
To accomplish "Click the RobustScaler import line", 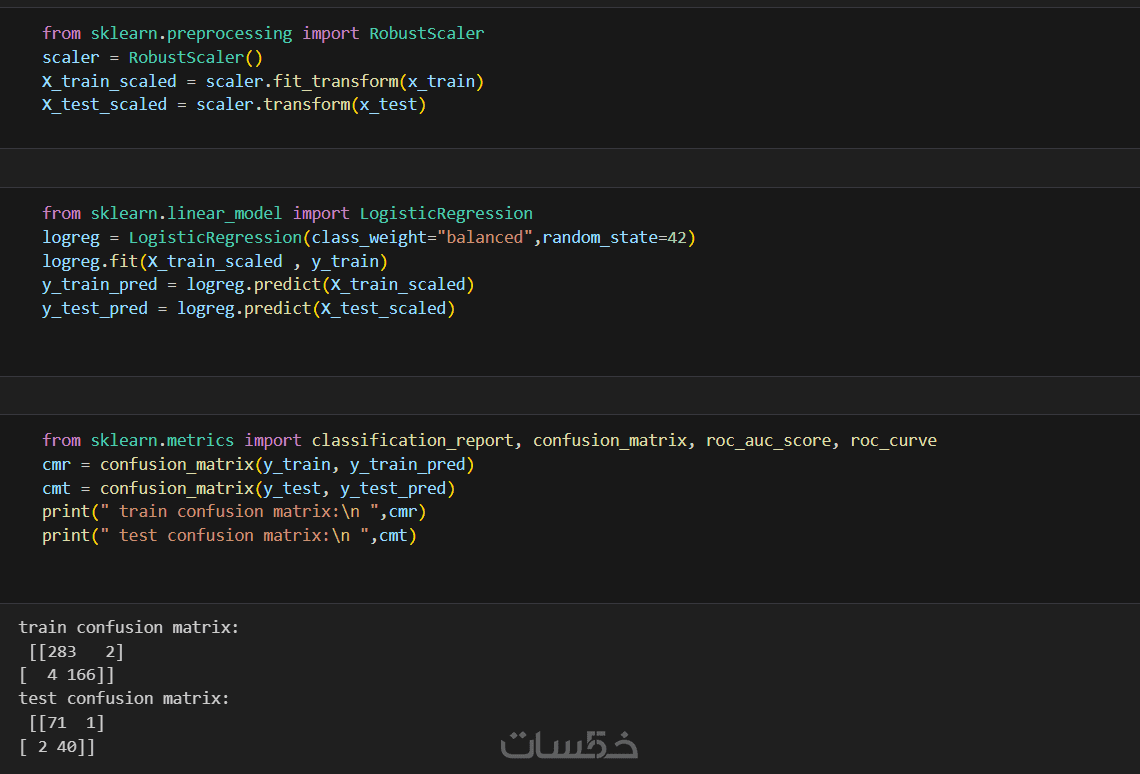I will click(262, 33).
